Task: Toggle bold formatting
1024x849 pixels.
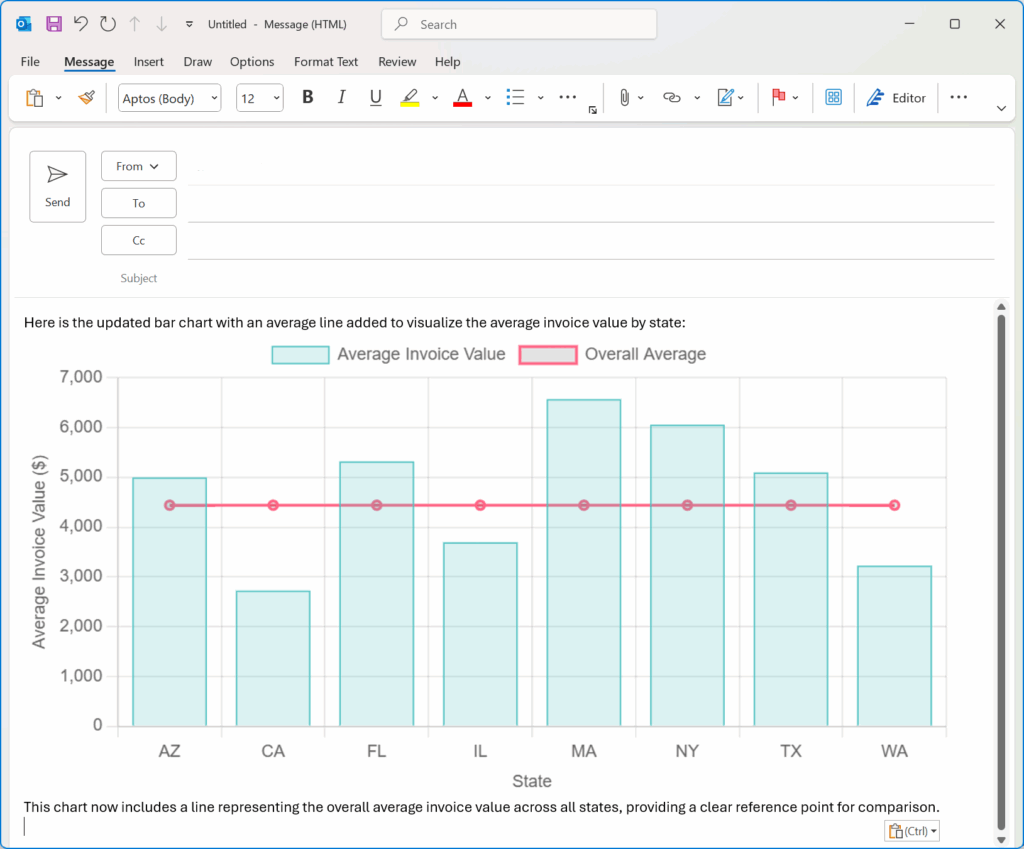Action: [307, 97]
